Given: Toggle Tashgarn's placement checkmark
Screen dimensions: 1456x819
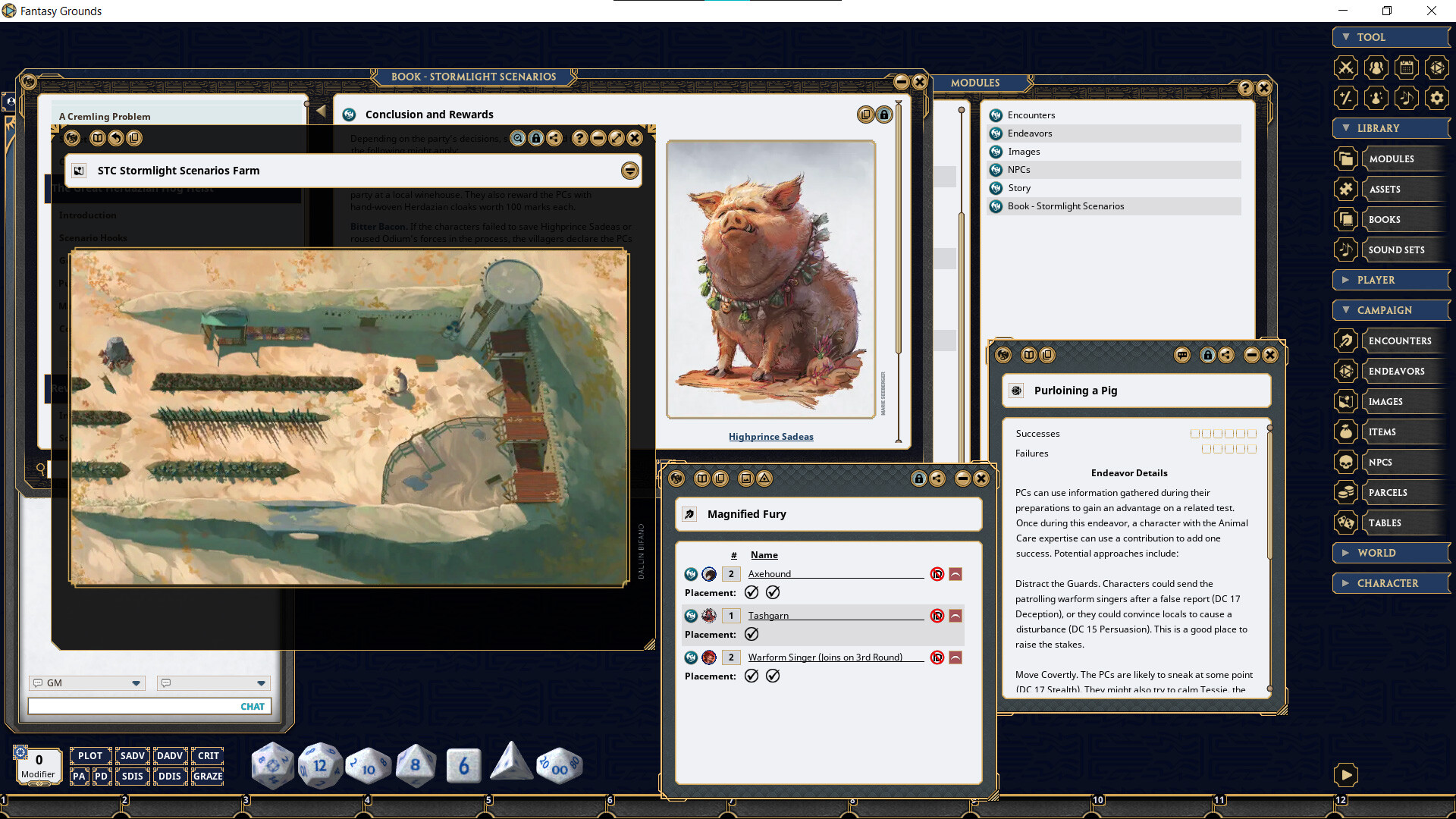Looking at the screenshot, I should coord(752,634).
